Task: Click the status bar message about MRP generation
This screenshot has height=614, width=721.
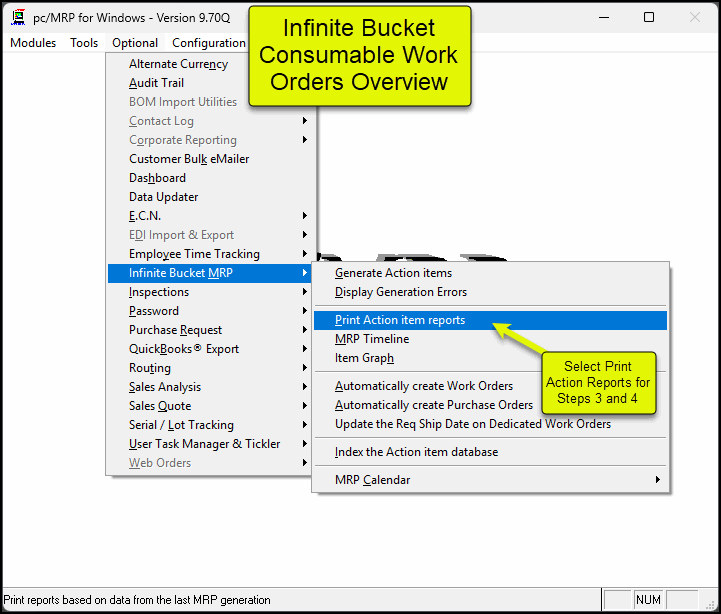Action: point(137,600)
